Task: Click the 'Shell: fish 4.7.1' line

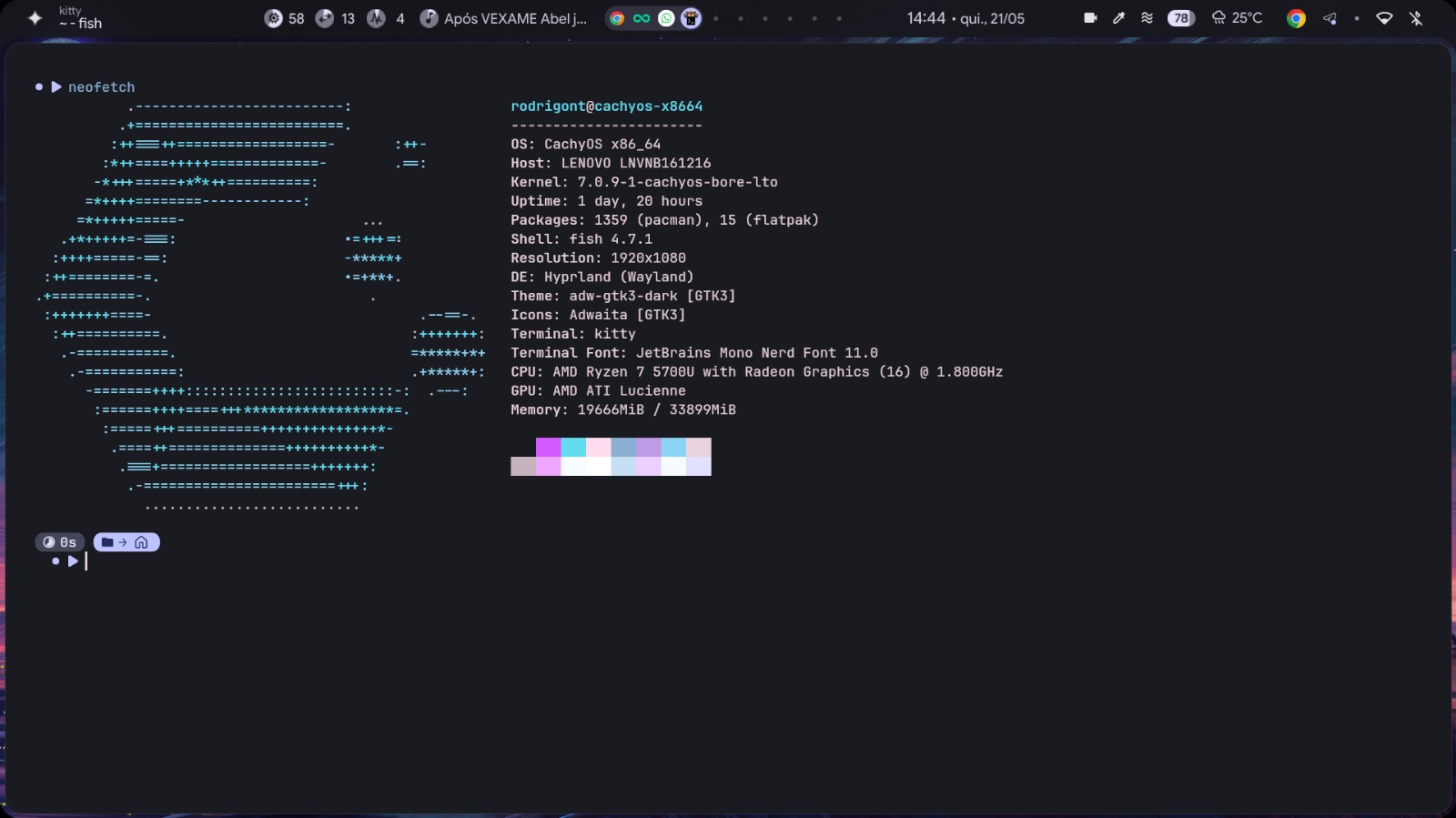Action: 581,239
